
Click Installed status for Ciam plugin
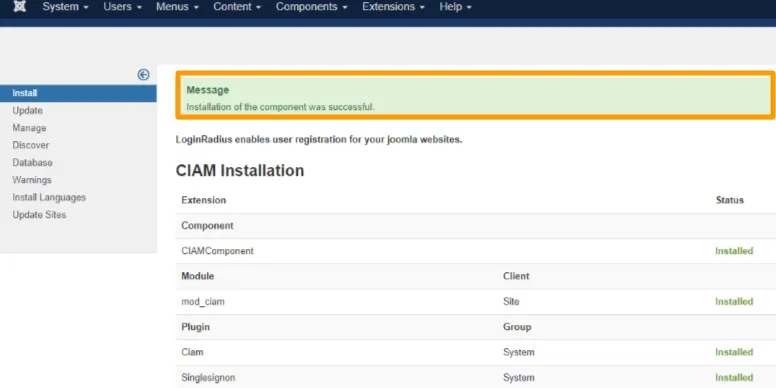(734, 352)
